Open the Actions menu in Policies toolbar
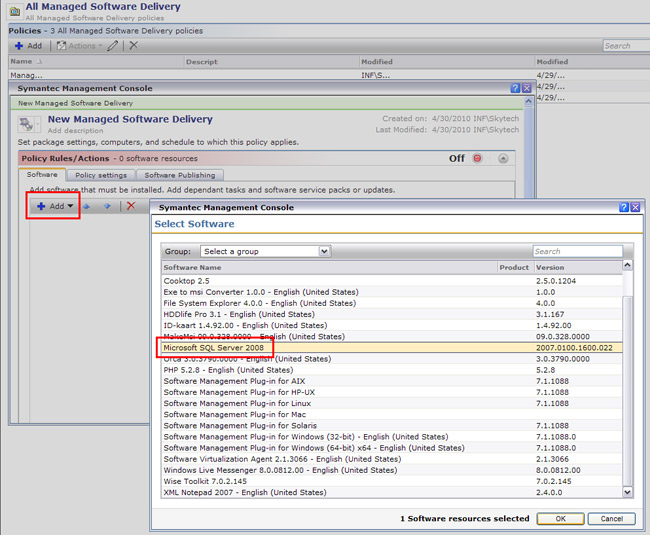Image resolution: width=650 pixels, height=535 pixels. pyautogui.click(x=79, y=46)
